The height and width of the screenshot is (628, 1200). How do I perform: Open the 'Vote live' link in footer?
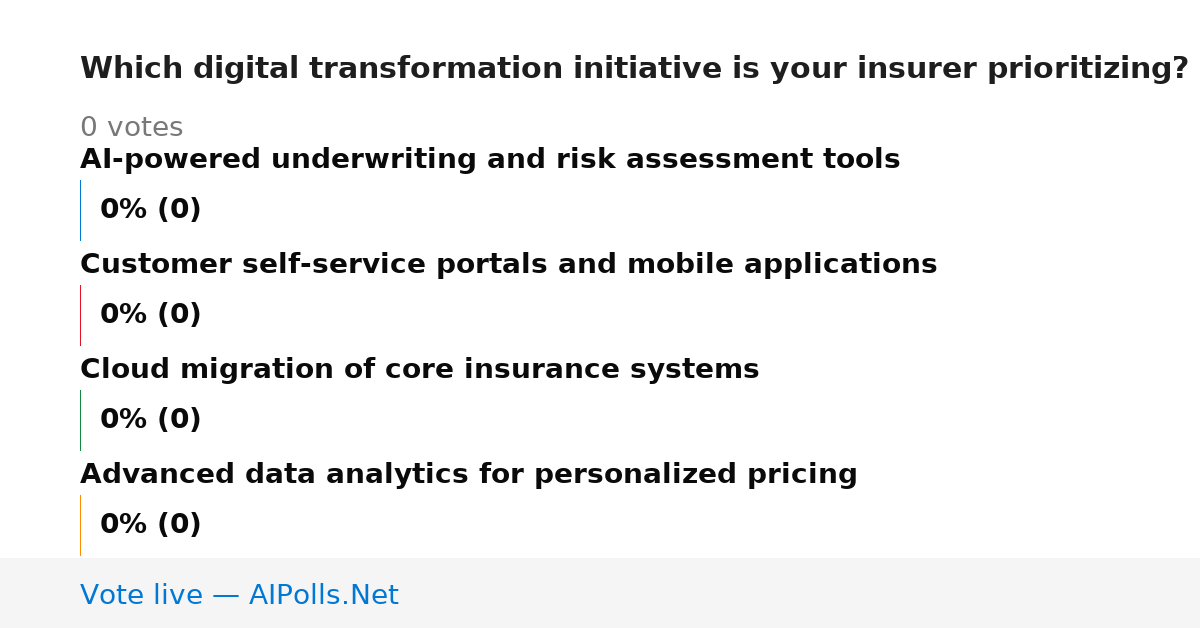point(239,596)
